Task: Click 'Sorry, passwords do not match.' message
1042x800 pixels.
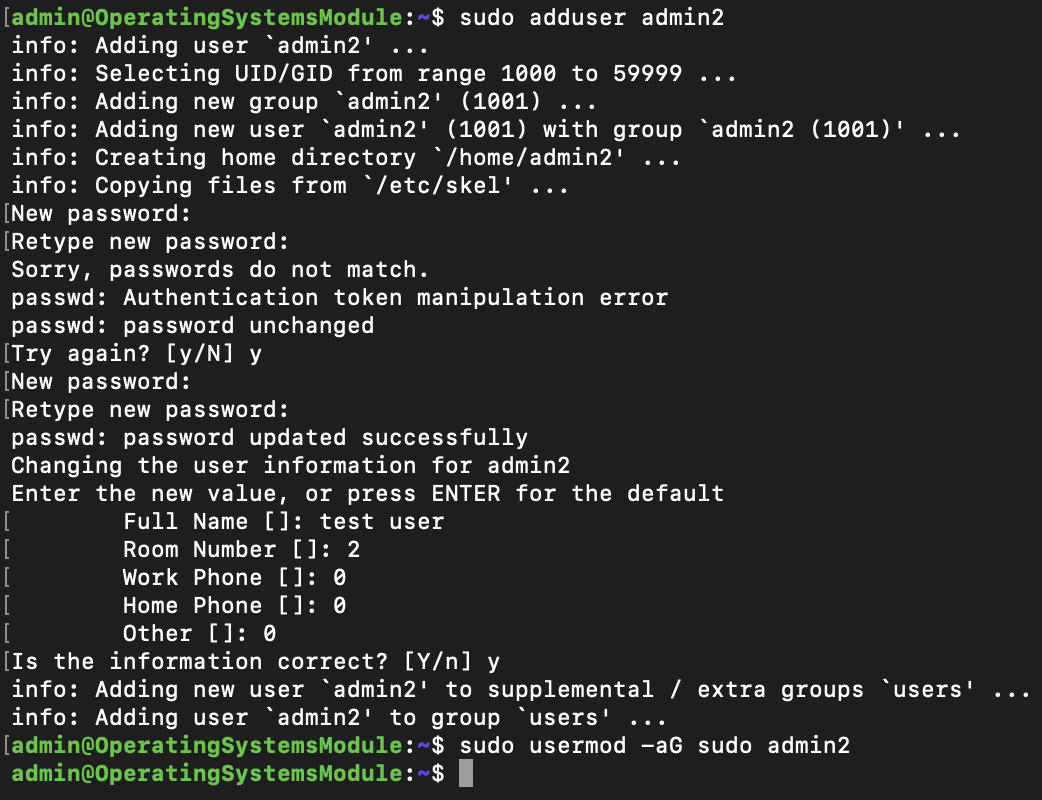Action: click(220, 269)
